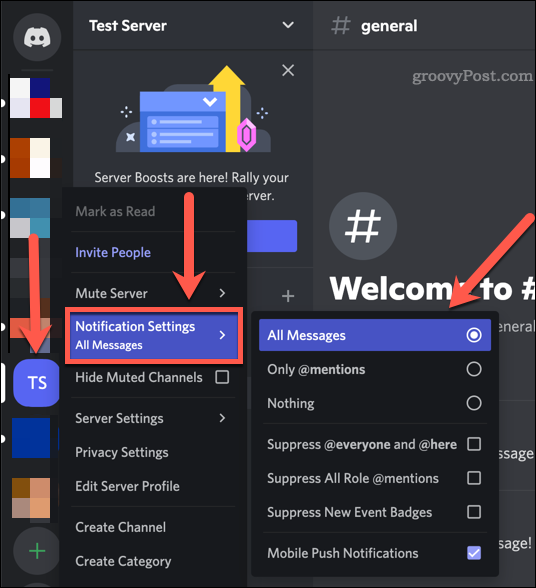
Task: Dismiss the Server Boosts banner
Action: coord(288,70)
